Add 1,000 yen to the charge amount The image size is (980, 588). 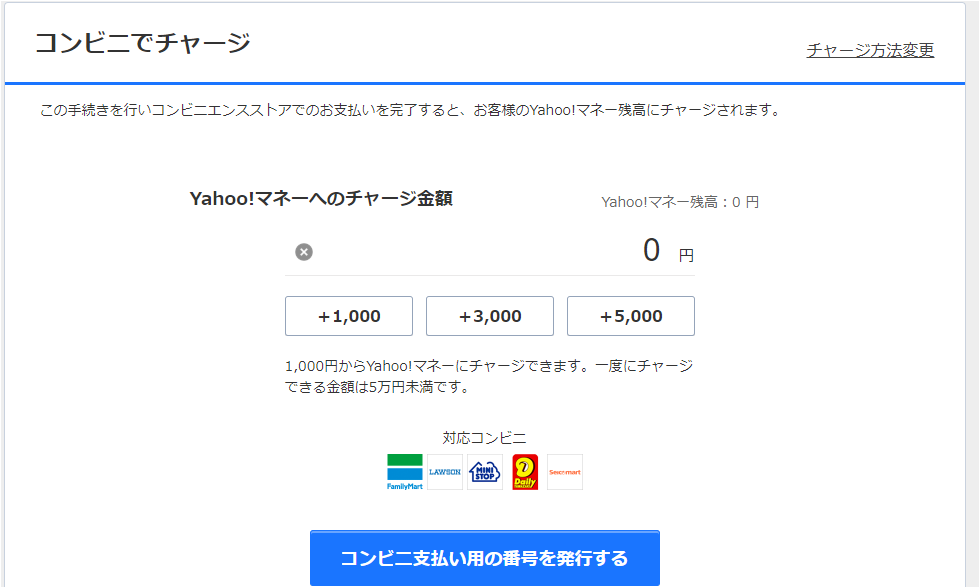pyautogui.click(x=349, y=316)
